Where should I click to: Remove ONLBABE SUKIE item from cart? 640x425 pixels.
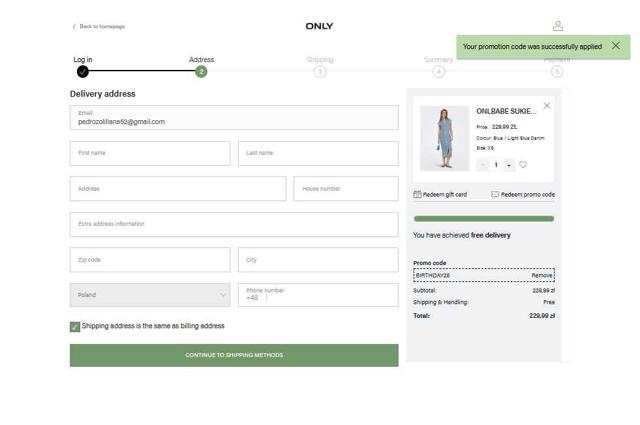pos(547,106)
